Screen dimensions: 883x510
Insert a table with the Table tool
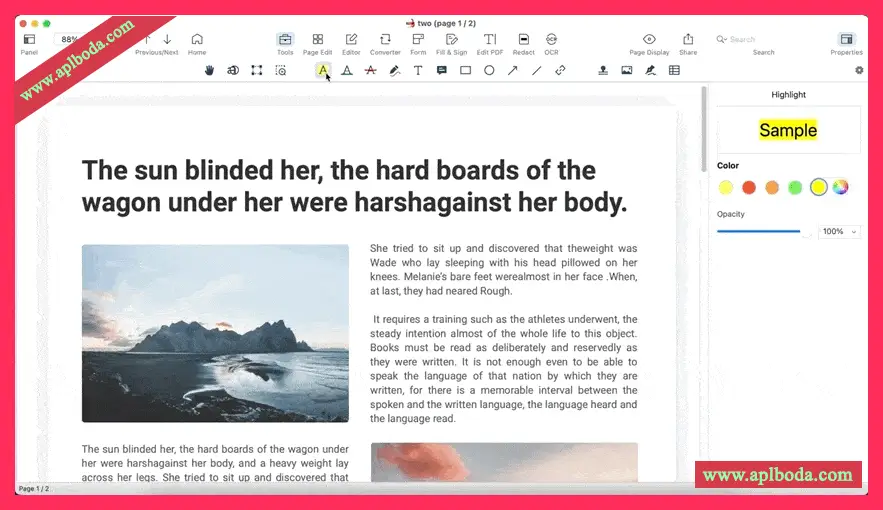(x=674, y=70)
